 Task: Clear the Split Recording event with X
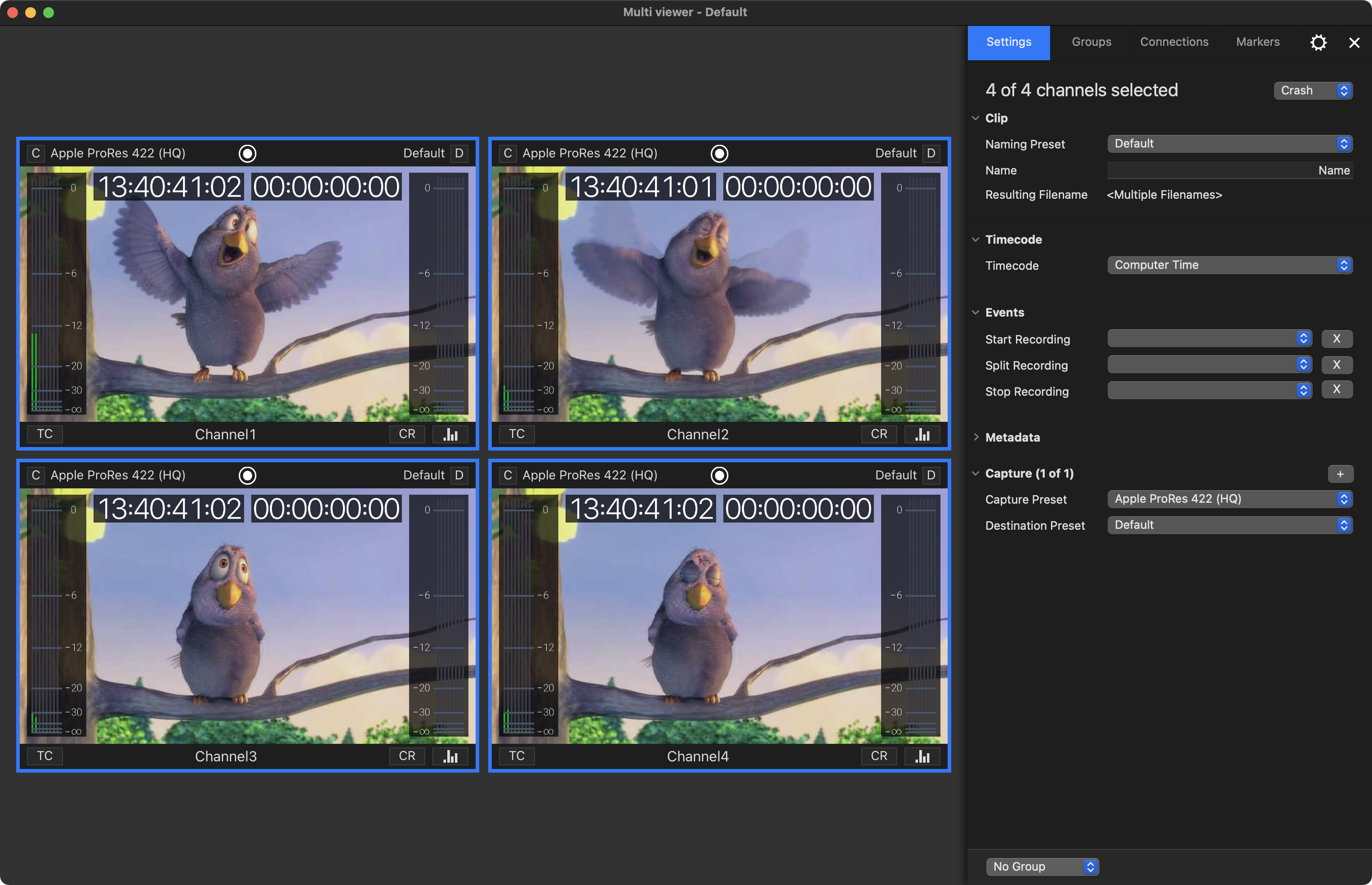pos(1337,364)
